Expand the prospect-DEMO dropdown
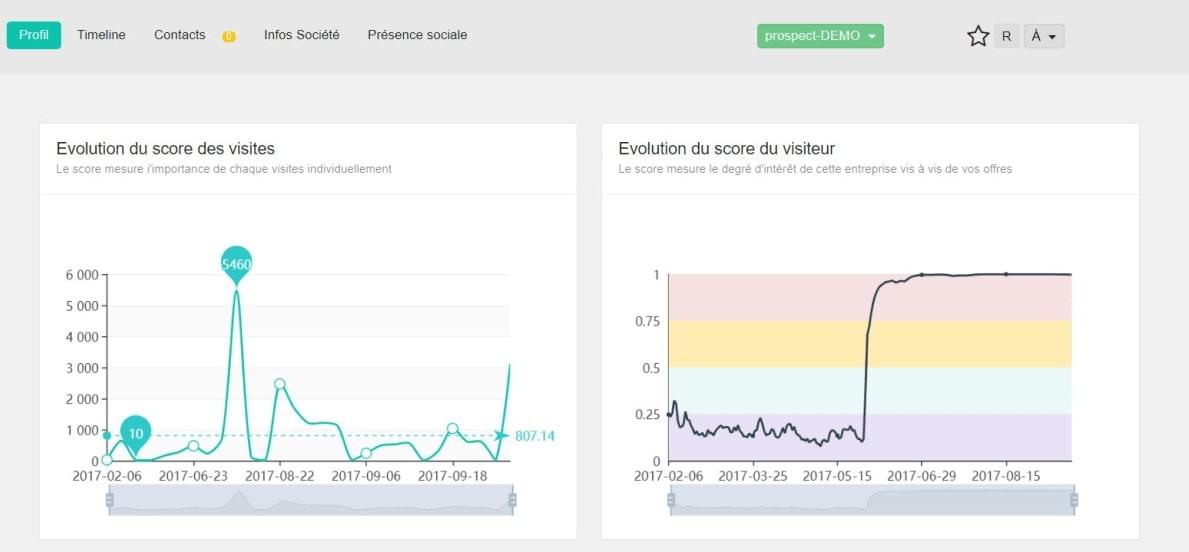1189x552 pixels. (820, 36)
